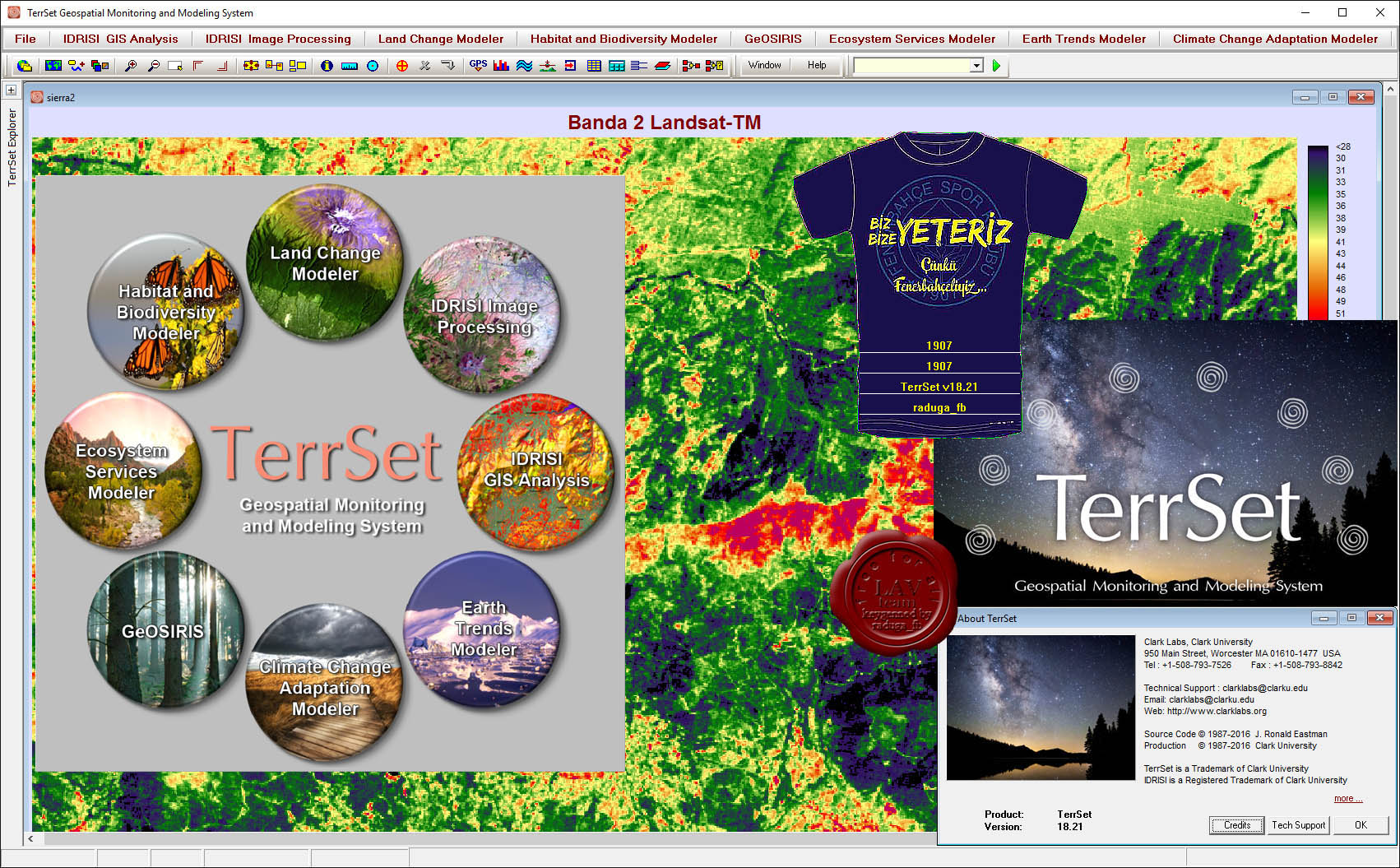Viewport: 1400px width, 868px height.
Task: Click the Habitat and Biodiversity Modeler sphere
Action: click(165, 312)
